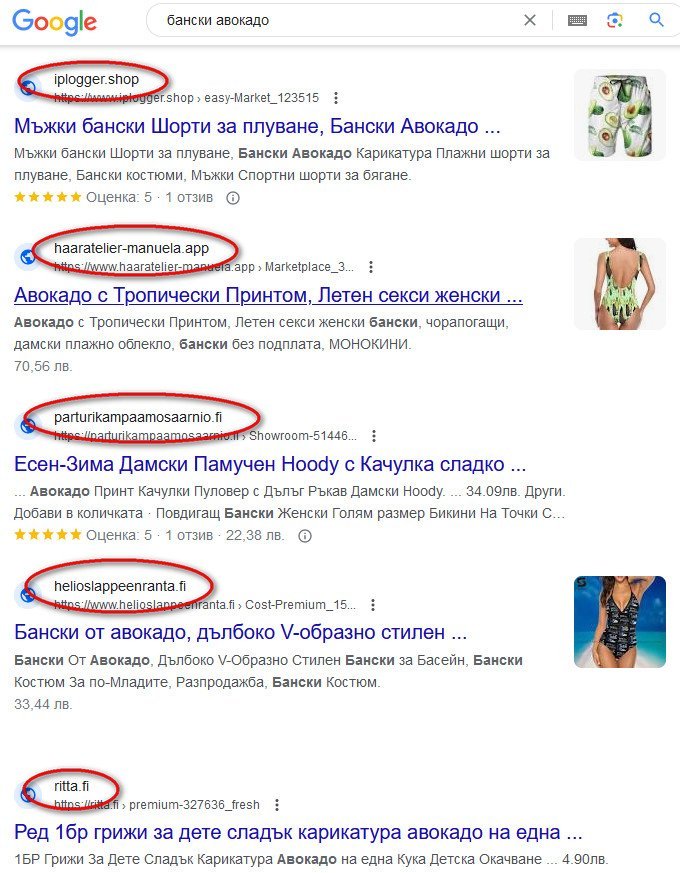680x873 pixels.
Task: Open the on-screen keyboard icon
Action: [x=578, y=21]
